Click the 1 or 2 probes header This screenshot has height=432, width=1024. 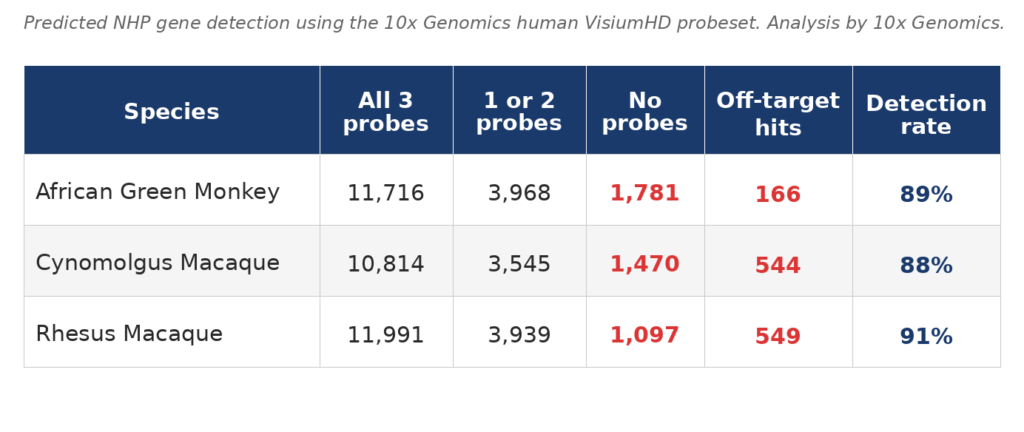(x=519, y=112)
